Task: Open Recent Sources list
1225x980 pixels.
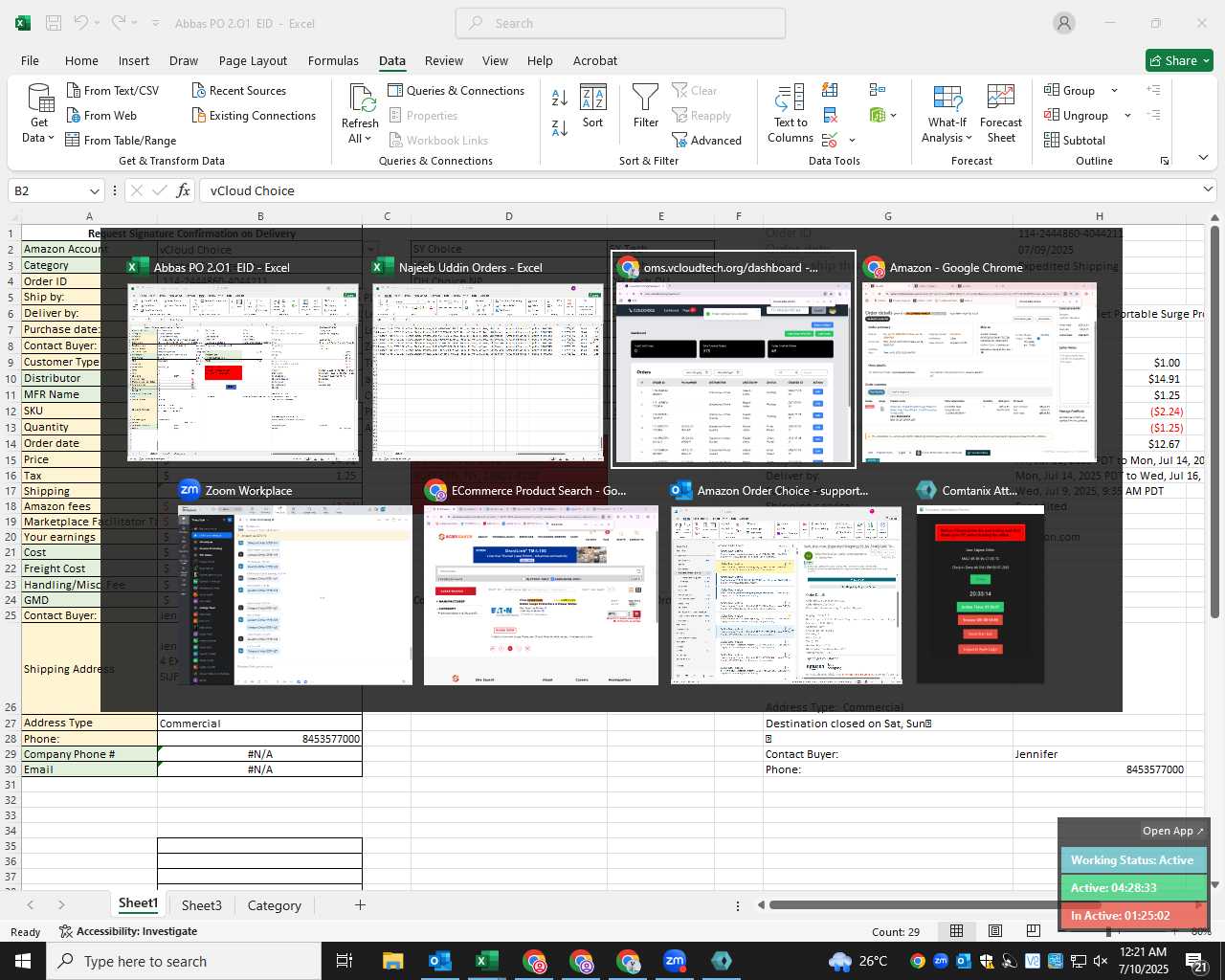Action: click(238, 90)
